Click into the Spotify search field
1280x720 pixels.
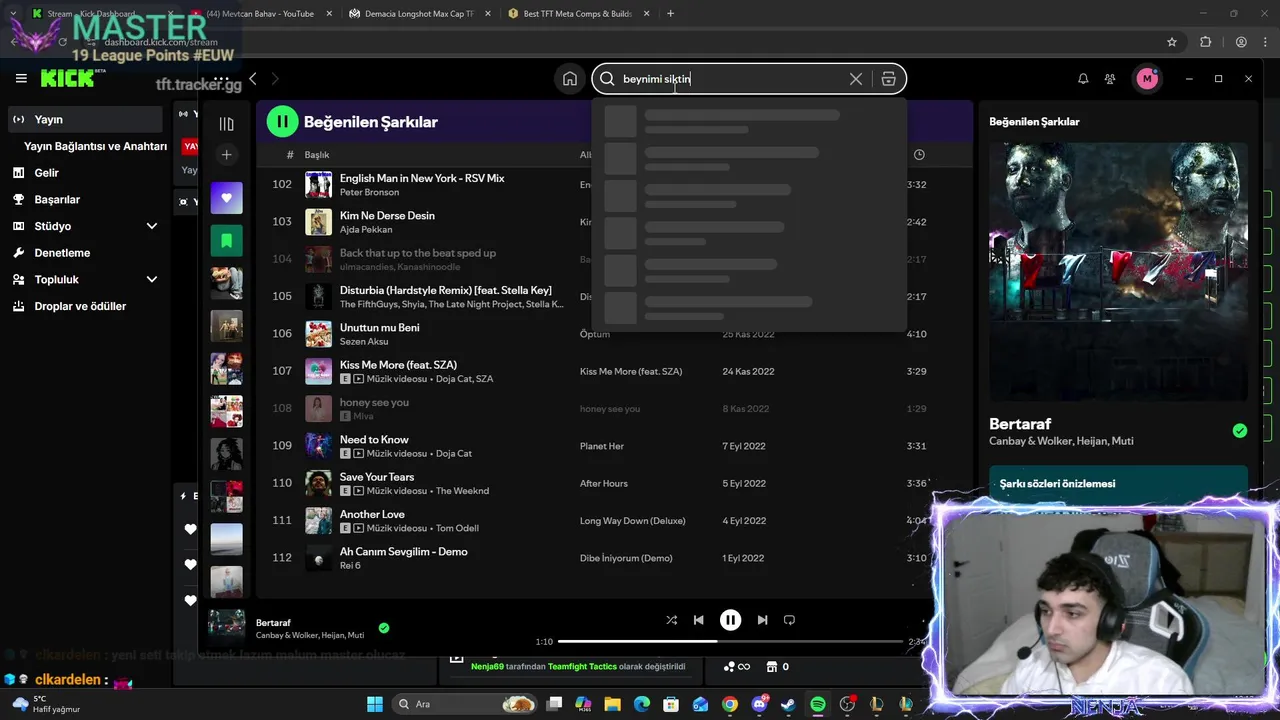(x=733, y=79)
